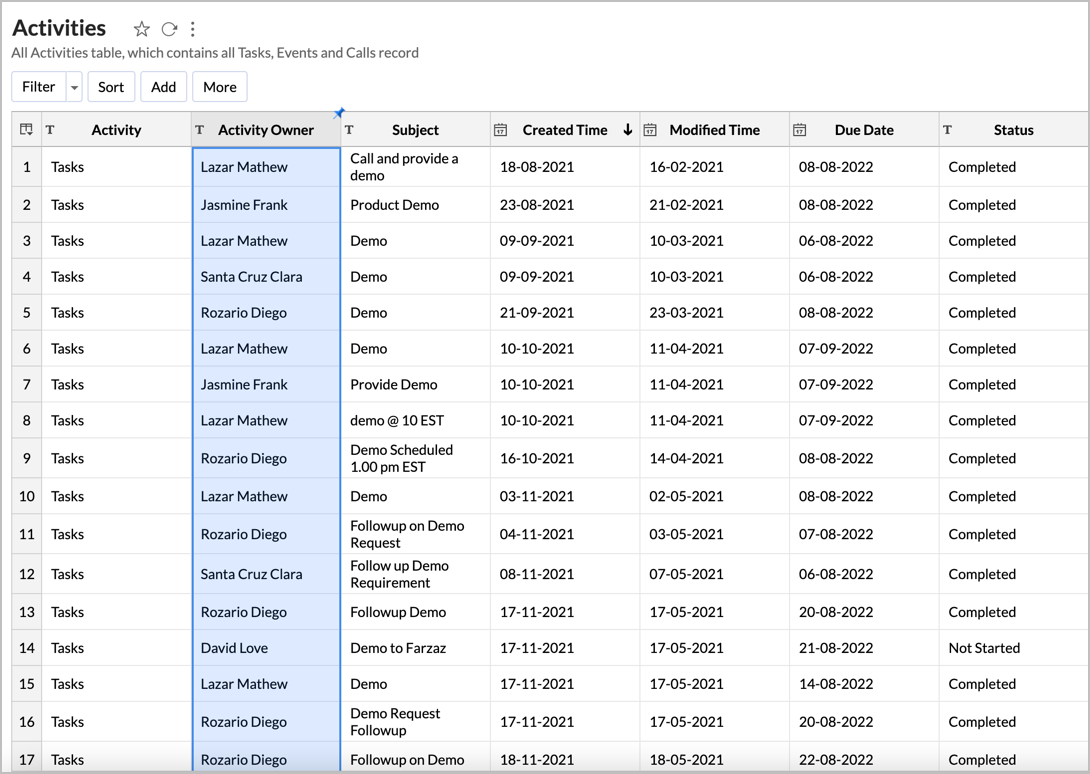Screen dimensions: 1090x774
Task: Click the text-type icon on Subject column
Action: coord(349,129)
